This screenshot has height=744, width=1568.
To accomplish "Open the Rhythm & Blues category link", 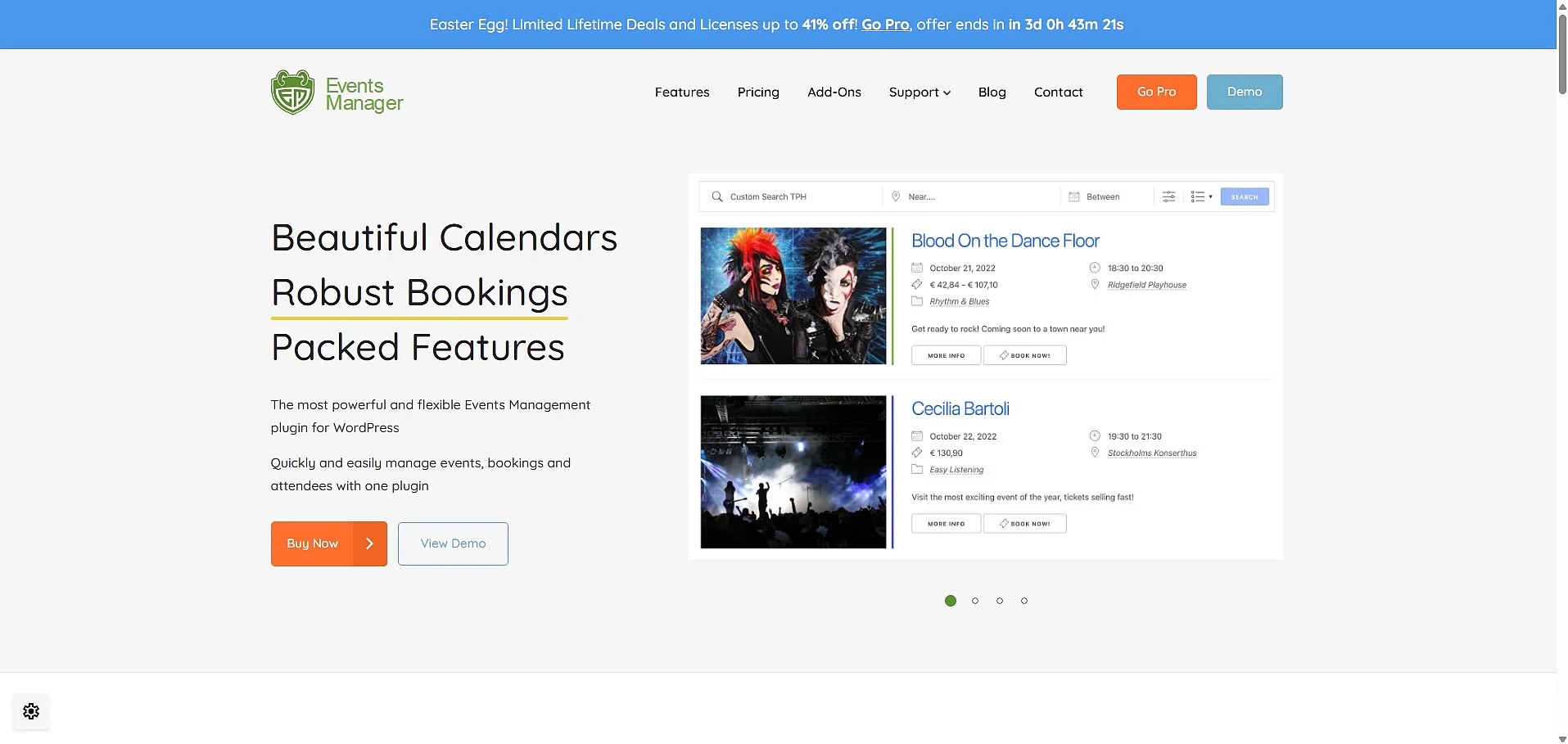I will coord(959,301).
